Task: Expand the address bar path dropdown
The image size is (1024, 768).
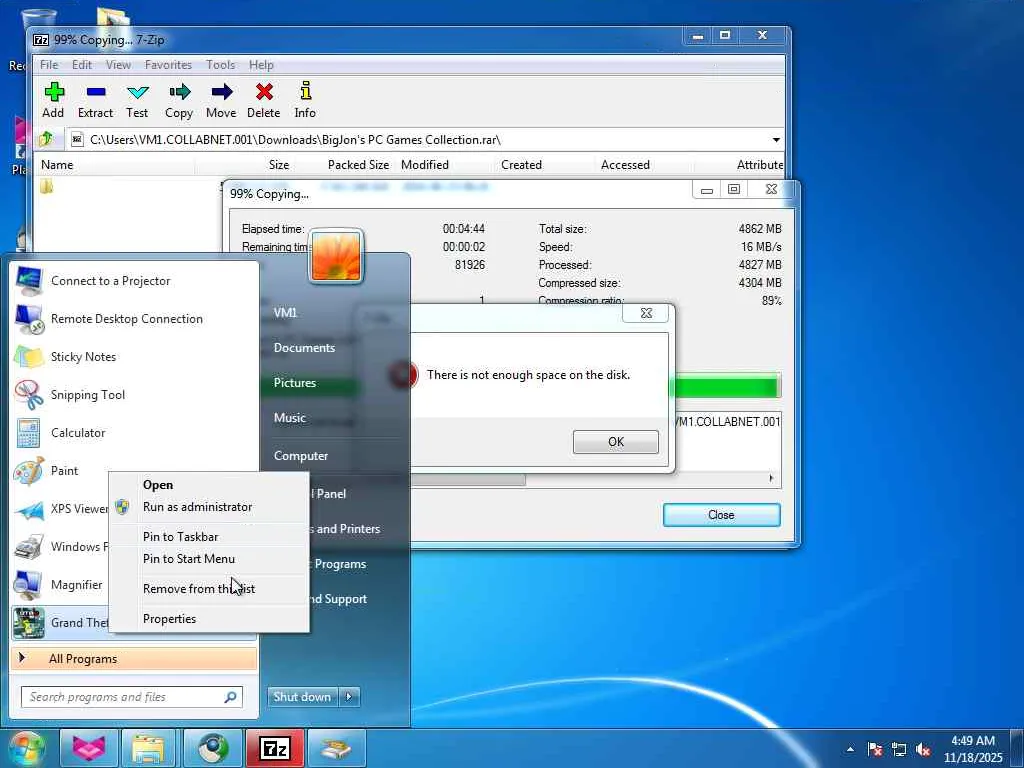Action: 776,140
